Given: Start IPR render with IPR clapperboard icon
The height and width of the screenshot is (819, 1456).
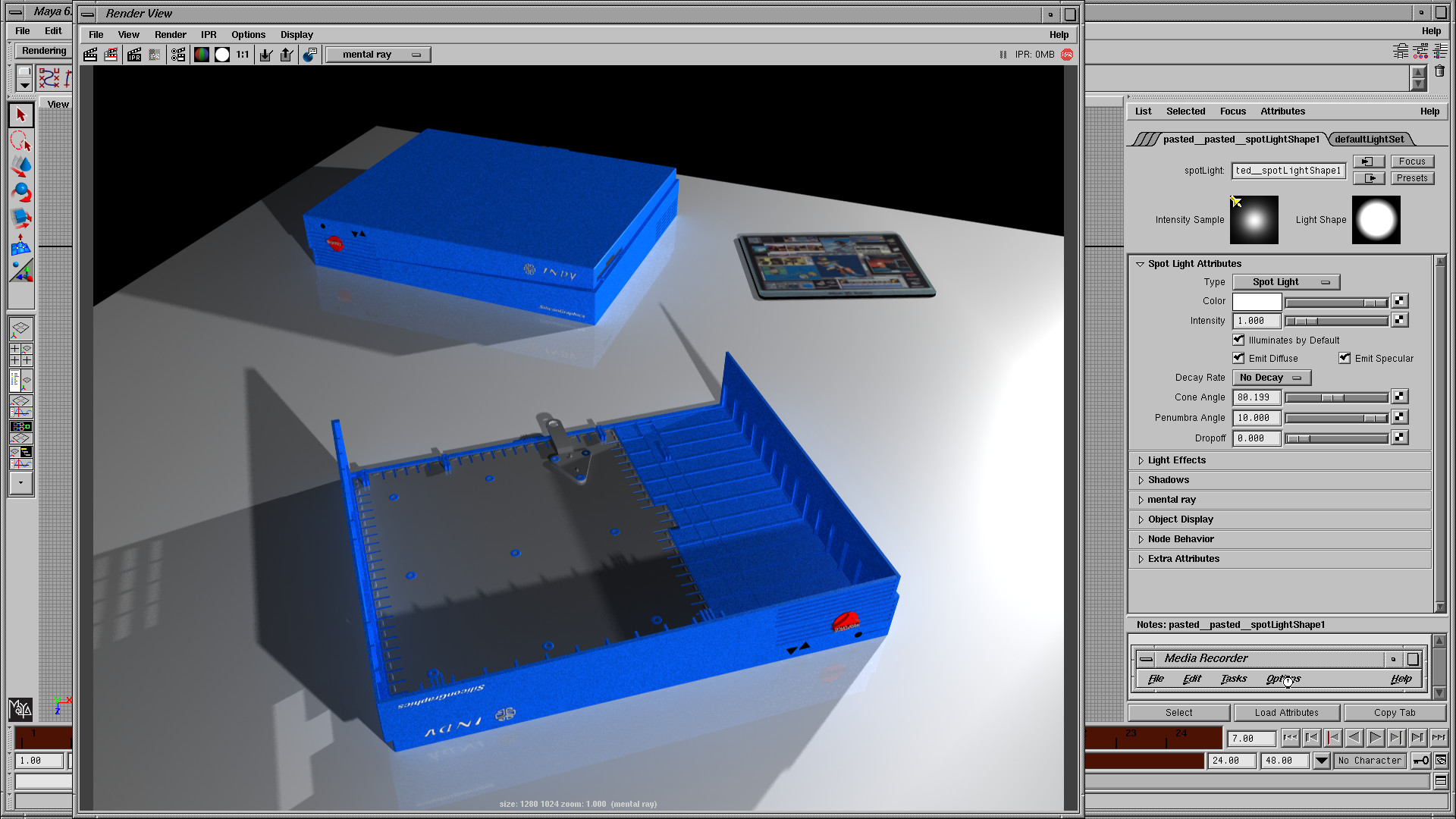Looking at the screenshot, I should tap(134, 55).
